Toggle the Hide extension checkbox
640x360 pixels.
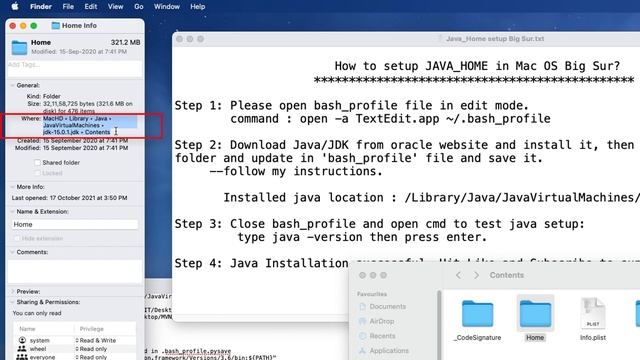(17, 238)
